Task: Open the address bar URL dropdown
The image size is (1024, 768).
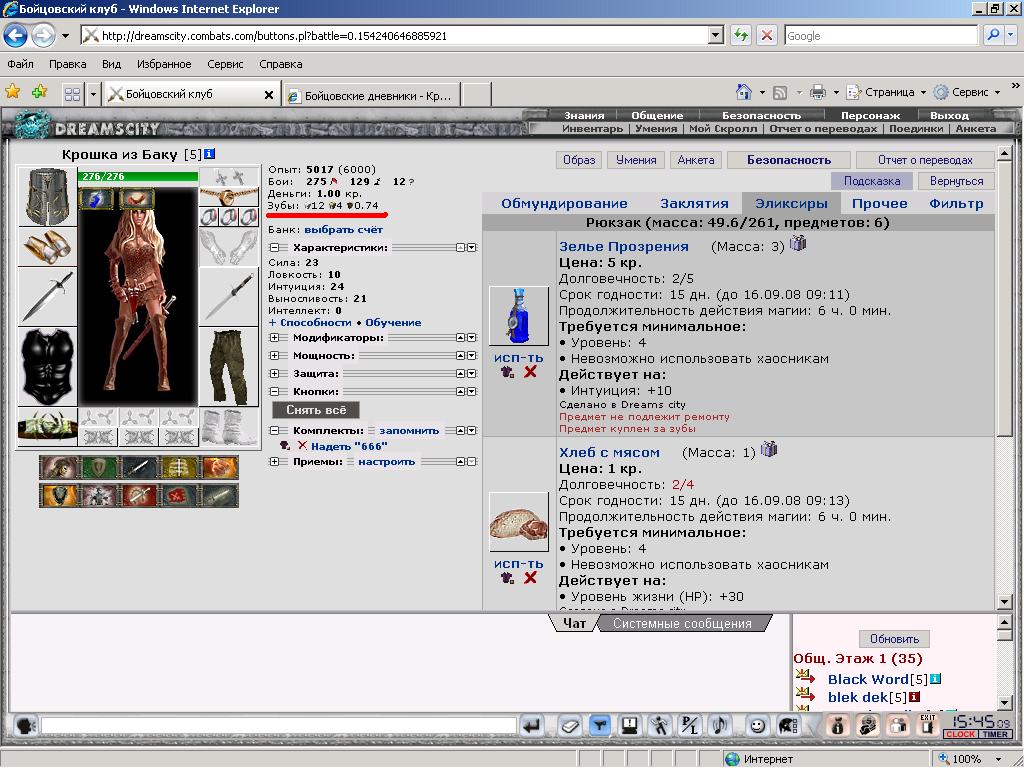Action: tap(716, 35)
